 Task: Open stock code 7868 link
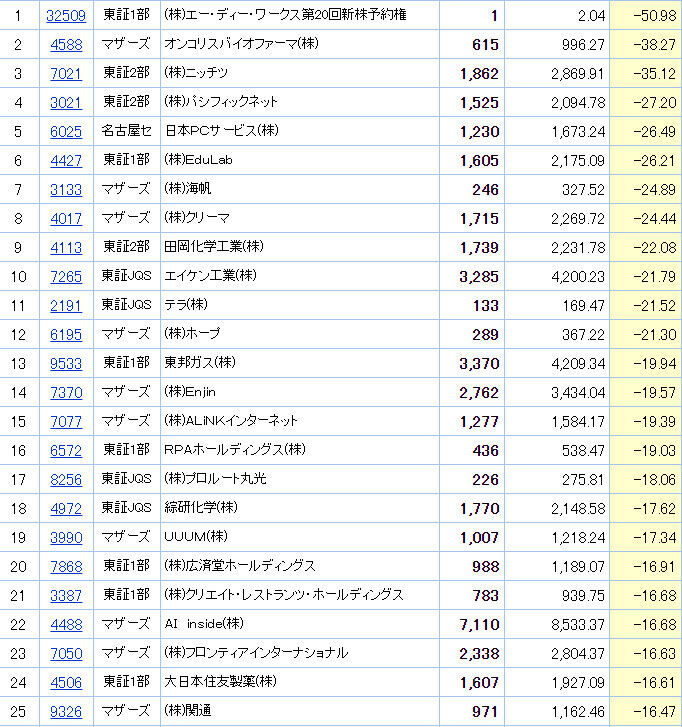[66, 567]
